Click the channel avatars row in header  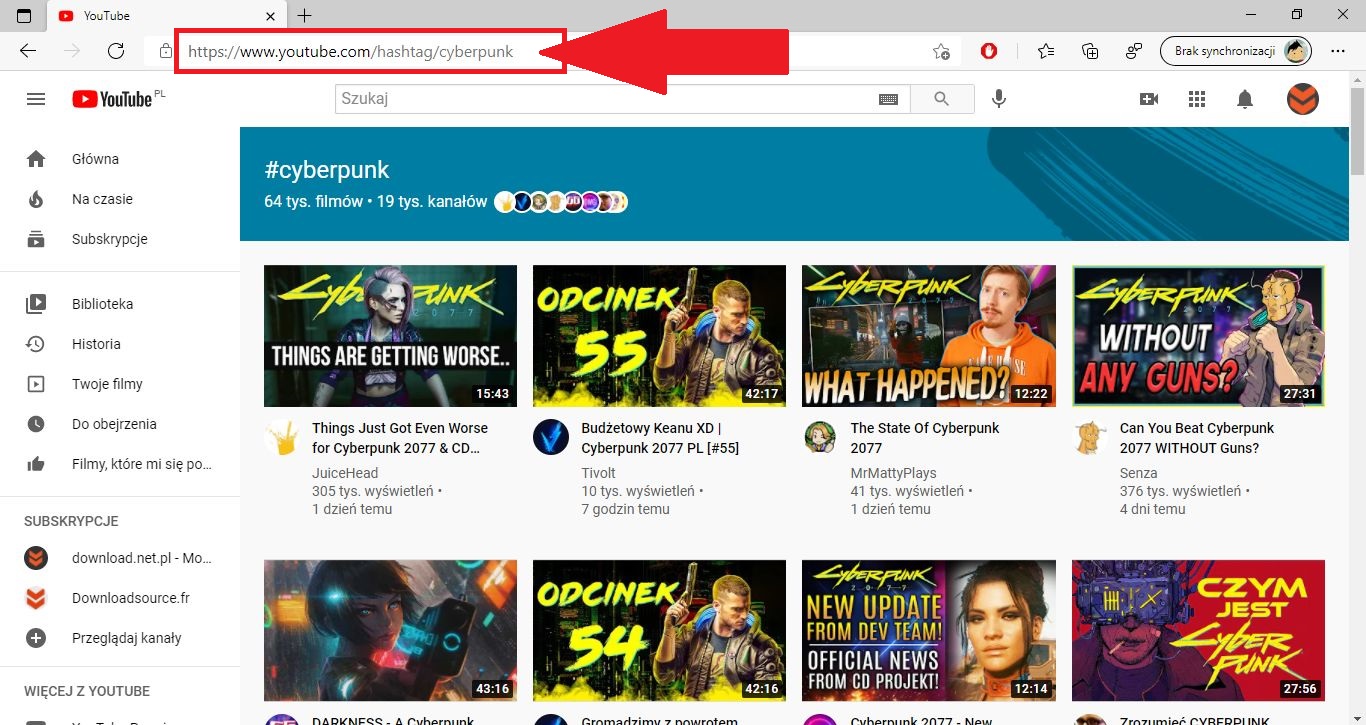pyautogui.click(x=561, y=201)
